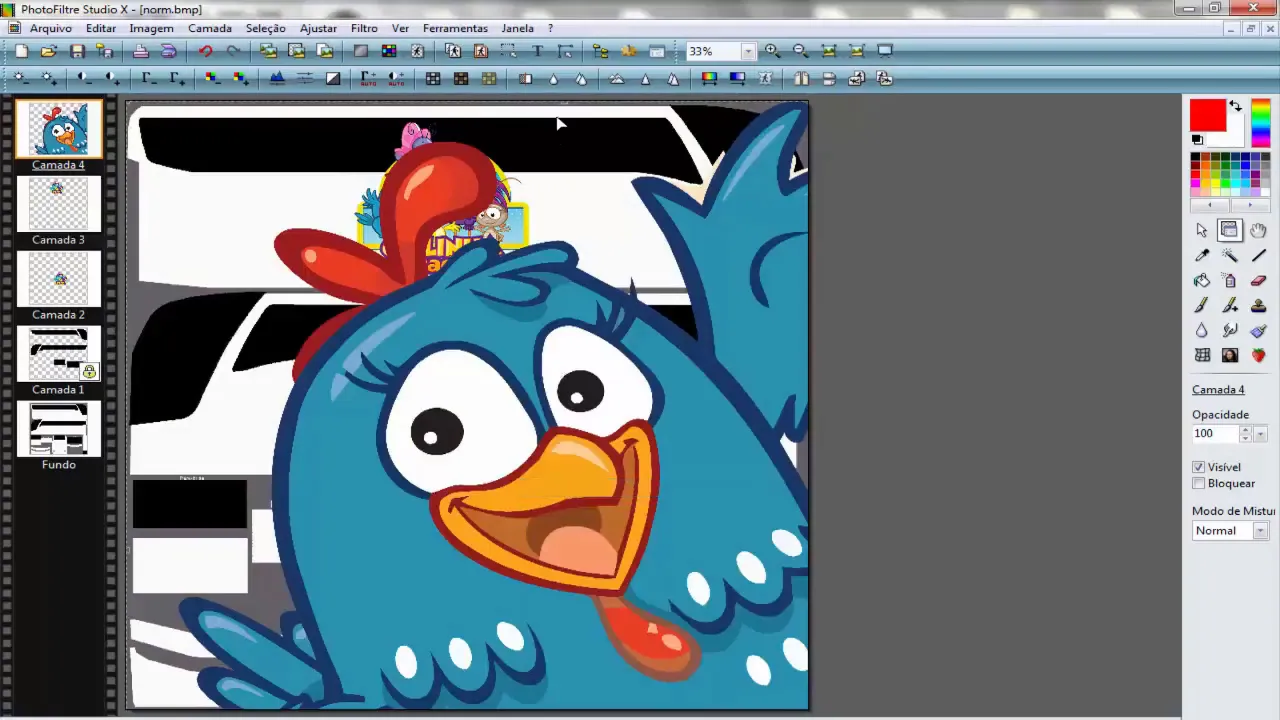
Task: Click the Text tool T icon
Action: tap(537, 51)
